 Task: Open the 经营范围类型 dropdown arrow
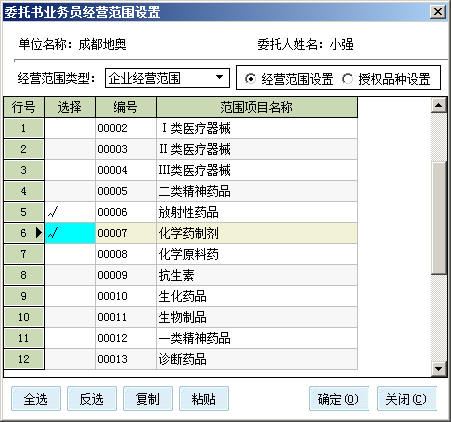tap(219, 78)
